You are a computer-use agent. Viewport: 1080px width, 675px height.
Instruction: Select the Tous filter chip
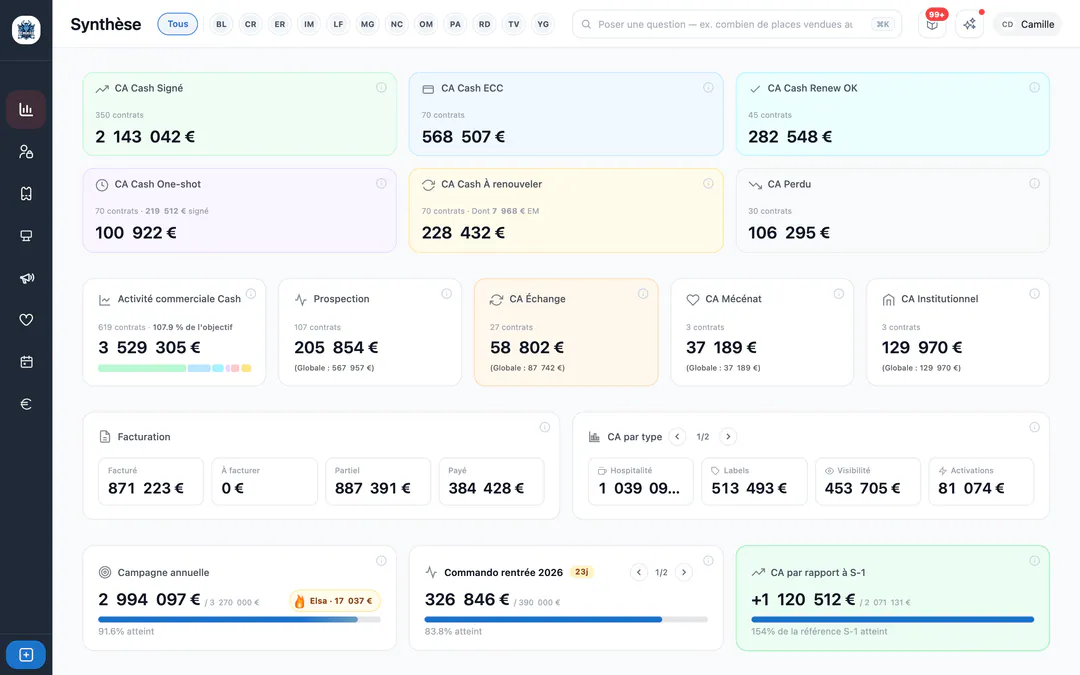(x=178, y=24)
